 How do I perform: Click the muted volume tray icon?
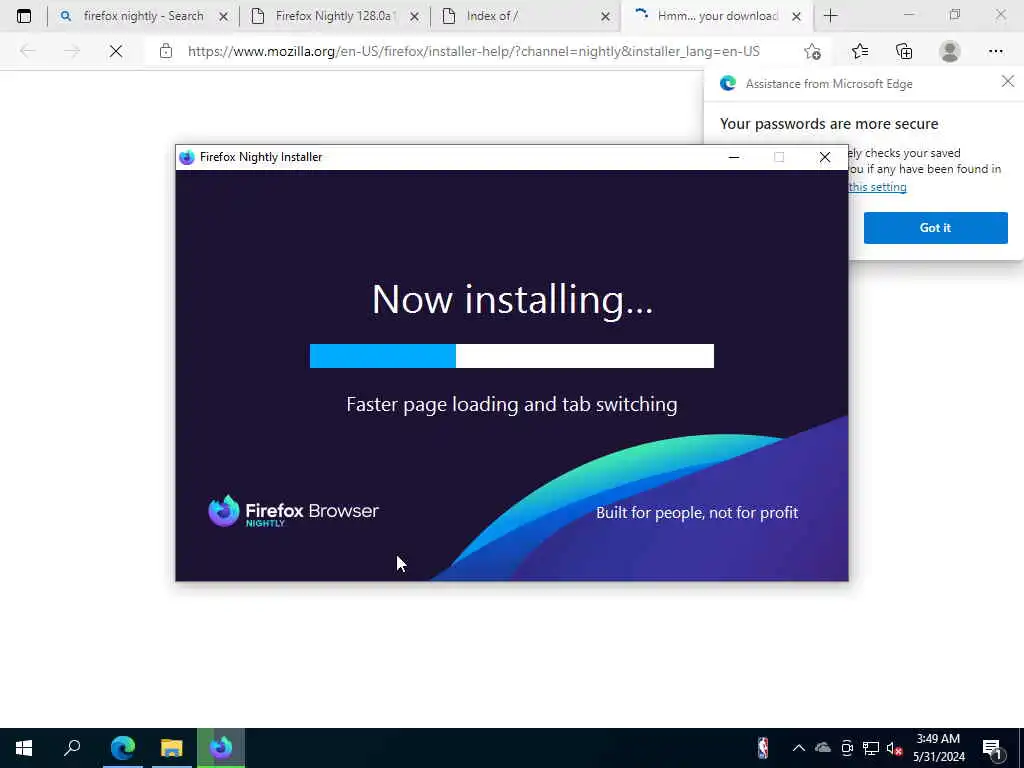(x=895, y=748)
